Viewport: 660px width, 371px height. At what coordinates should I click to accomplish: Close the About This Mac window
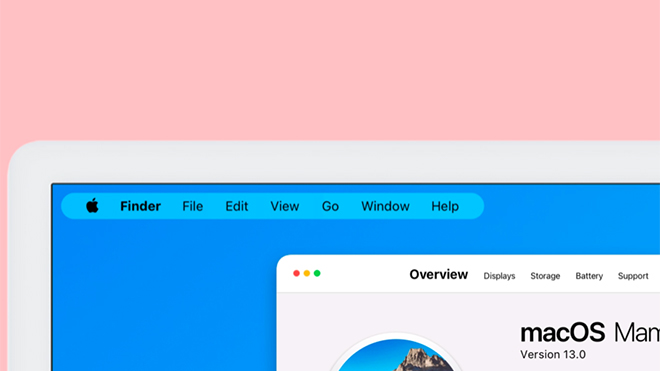pyautogui.click(x=296, y=273)
